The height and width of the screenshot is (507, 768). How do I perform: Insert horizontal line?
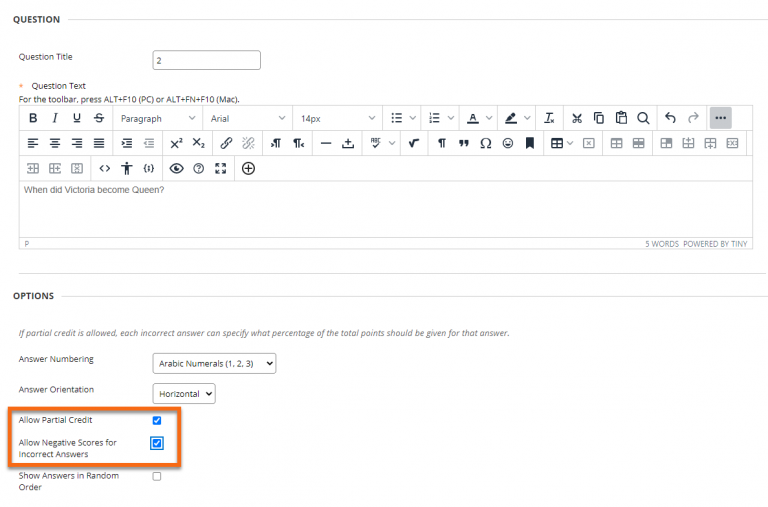(x=326, y=144)
